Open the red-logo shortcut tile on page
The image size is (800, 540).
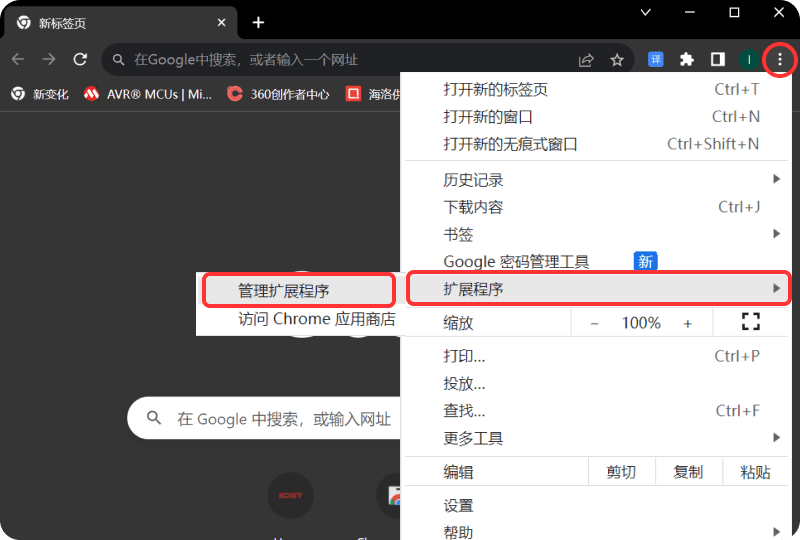[x=290, y=495]
